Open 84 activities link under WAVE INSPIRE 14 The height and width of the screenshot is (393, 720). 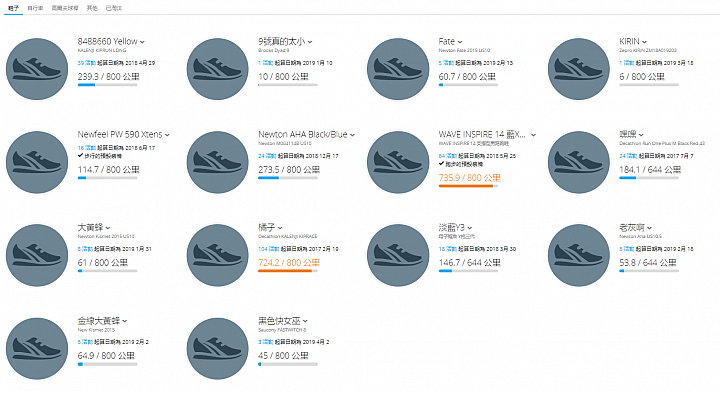coord(448,156)
